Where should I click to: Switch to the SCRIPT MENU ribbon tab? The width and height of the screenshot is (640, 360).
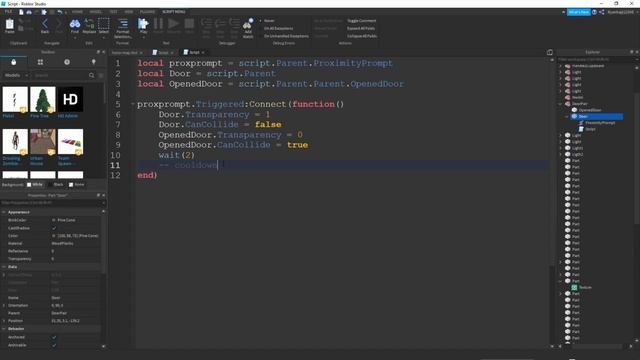click(x=174, y=12)
